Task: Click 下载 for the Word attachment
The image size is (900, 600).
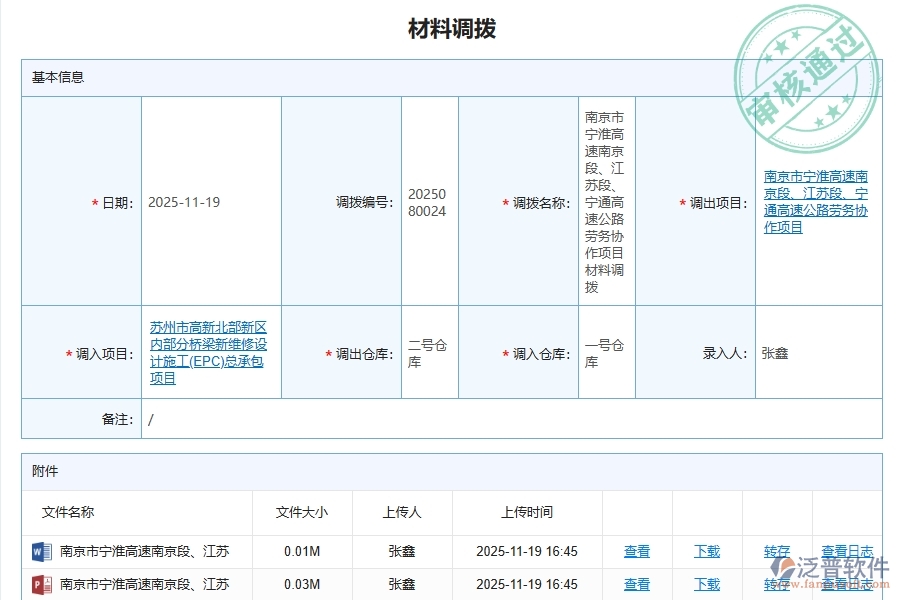Action: tap(706, 551)
